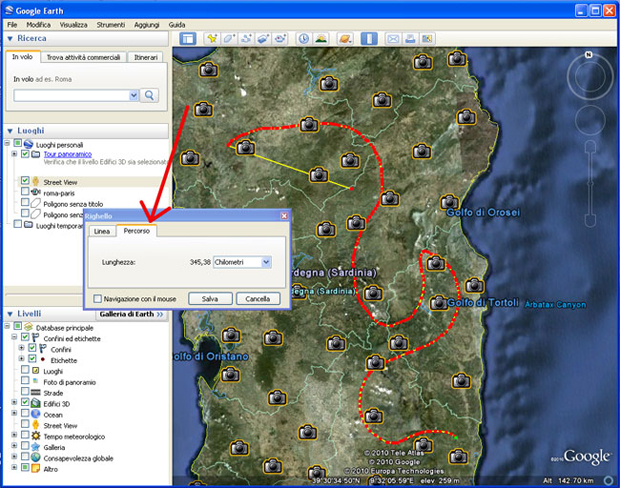Expand the Etichette layer node
The width and height of the screenshot is (620, 488).
click(x=22, y=359)
